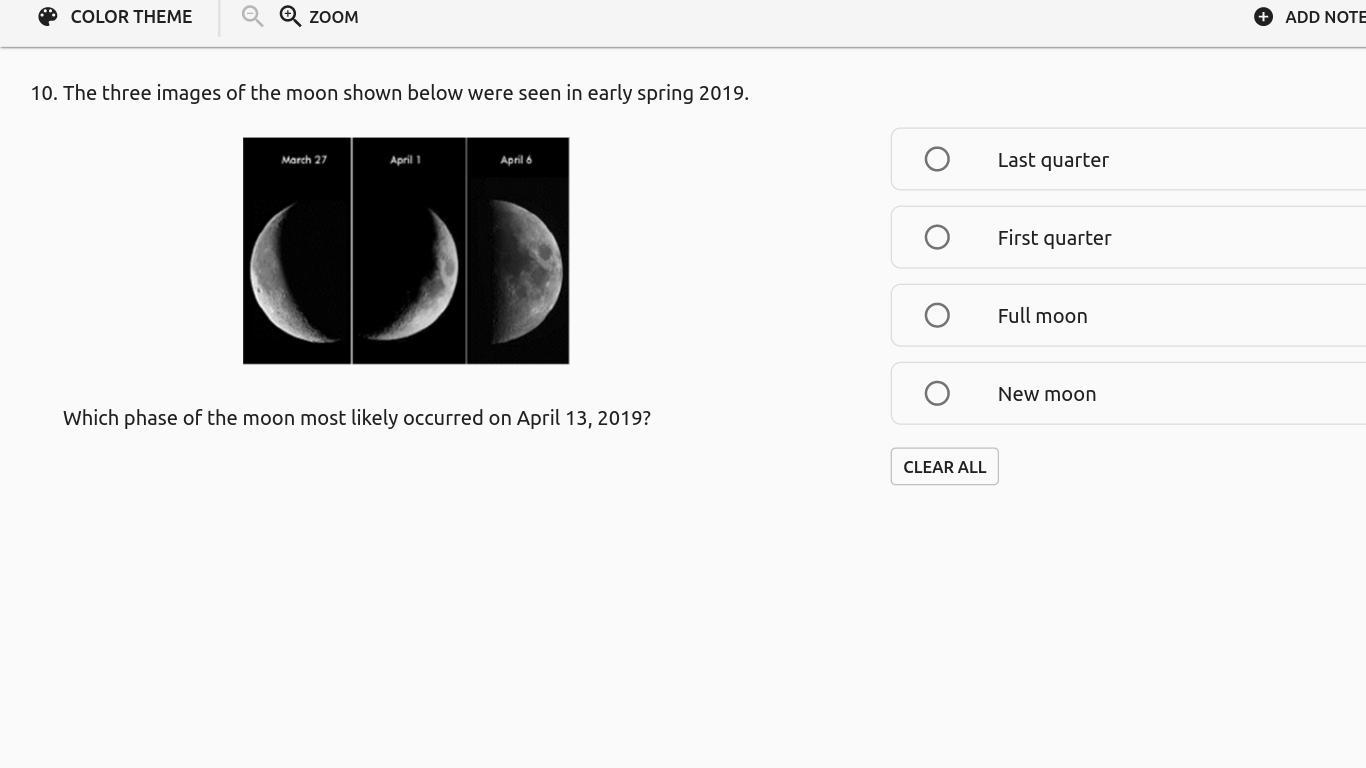Click the zoom in magnifier icon
Image resolution: width=1366 pixels, height=768 pixels.
point(290,17)
